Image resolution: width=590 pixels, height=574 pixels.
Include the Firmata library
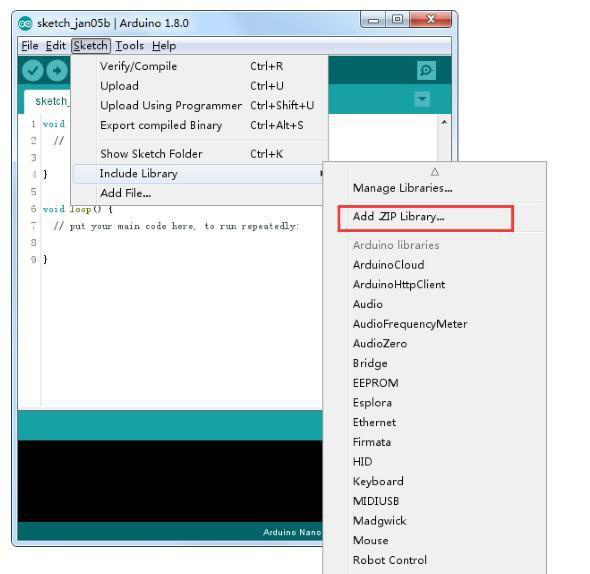[435, 442]
